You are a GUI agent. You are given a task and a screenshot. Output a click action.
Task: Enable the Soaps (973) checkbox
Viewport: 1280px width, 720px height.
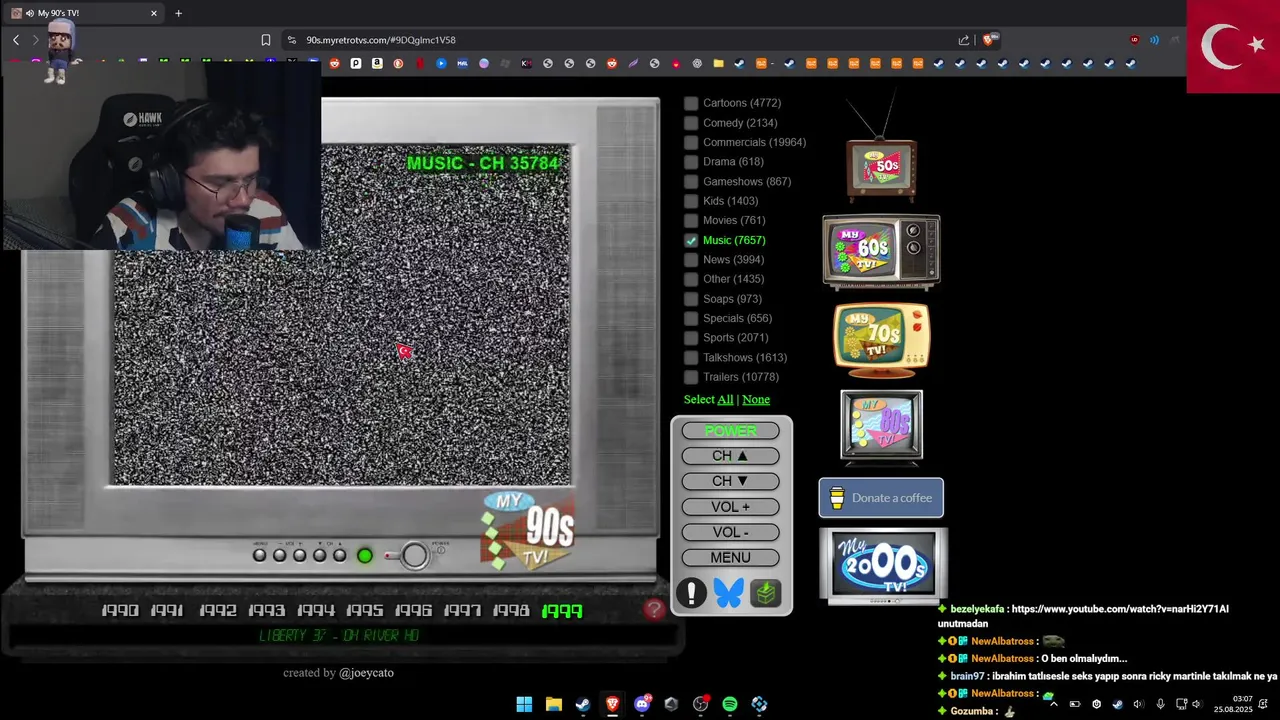pyautogui.click(x=691, y=299)
